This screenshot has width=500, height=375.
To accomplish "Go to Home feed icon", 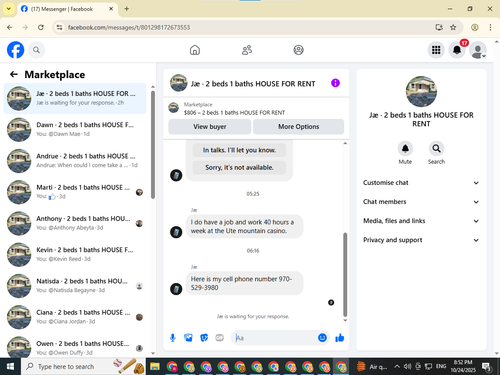I will click(195, 50).
